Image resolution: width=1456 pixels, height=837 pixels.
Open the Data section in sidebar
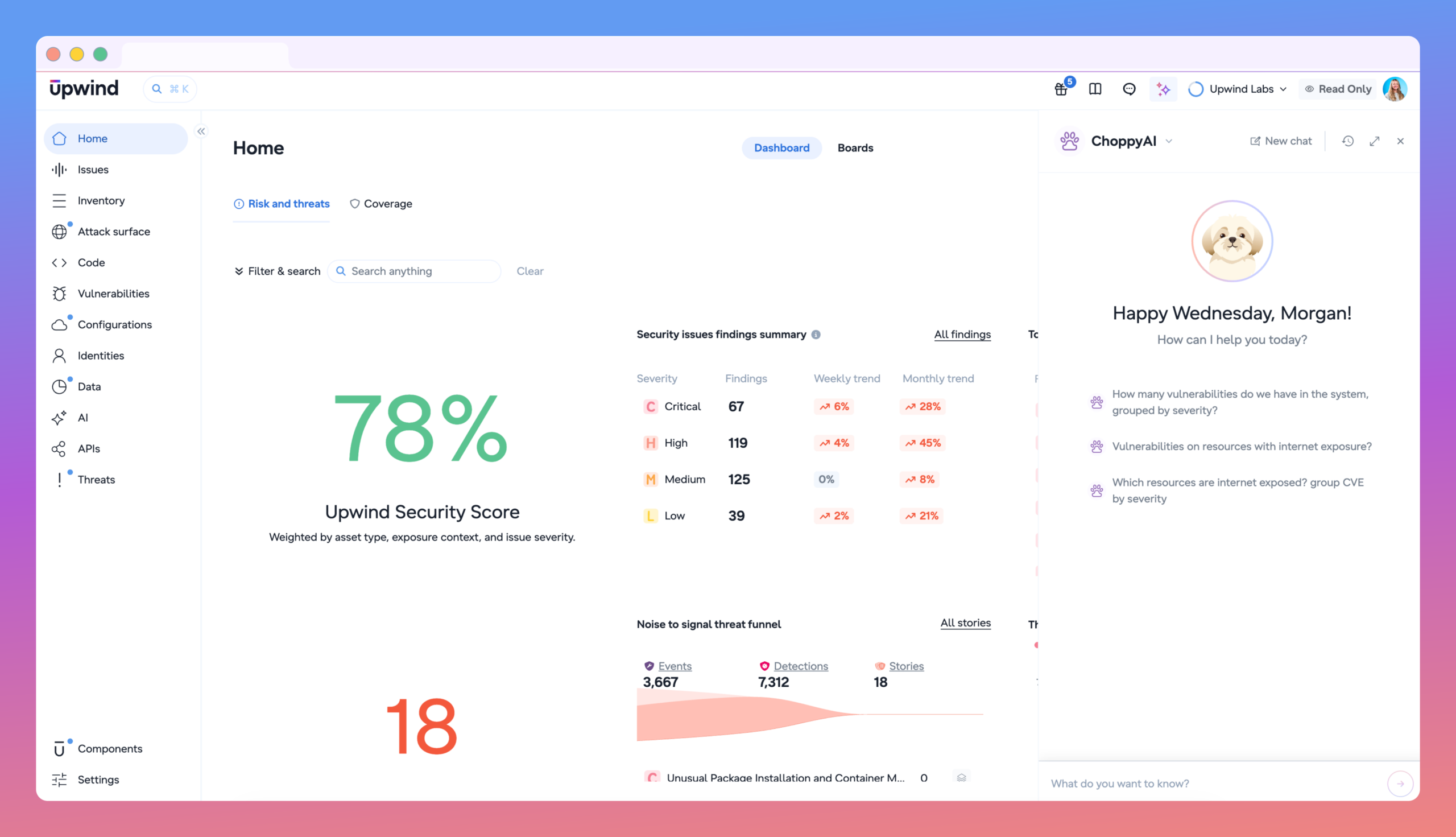116,387
